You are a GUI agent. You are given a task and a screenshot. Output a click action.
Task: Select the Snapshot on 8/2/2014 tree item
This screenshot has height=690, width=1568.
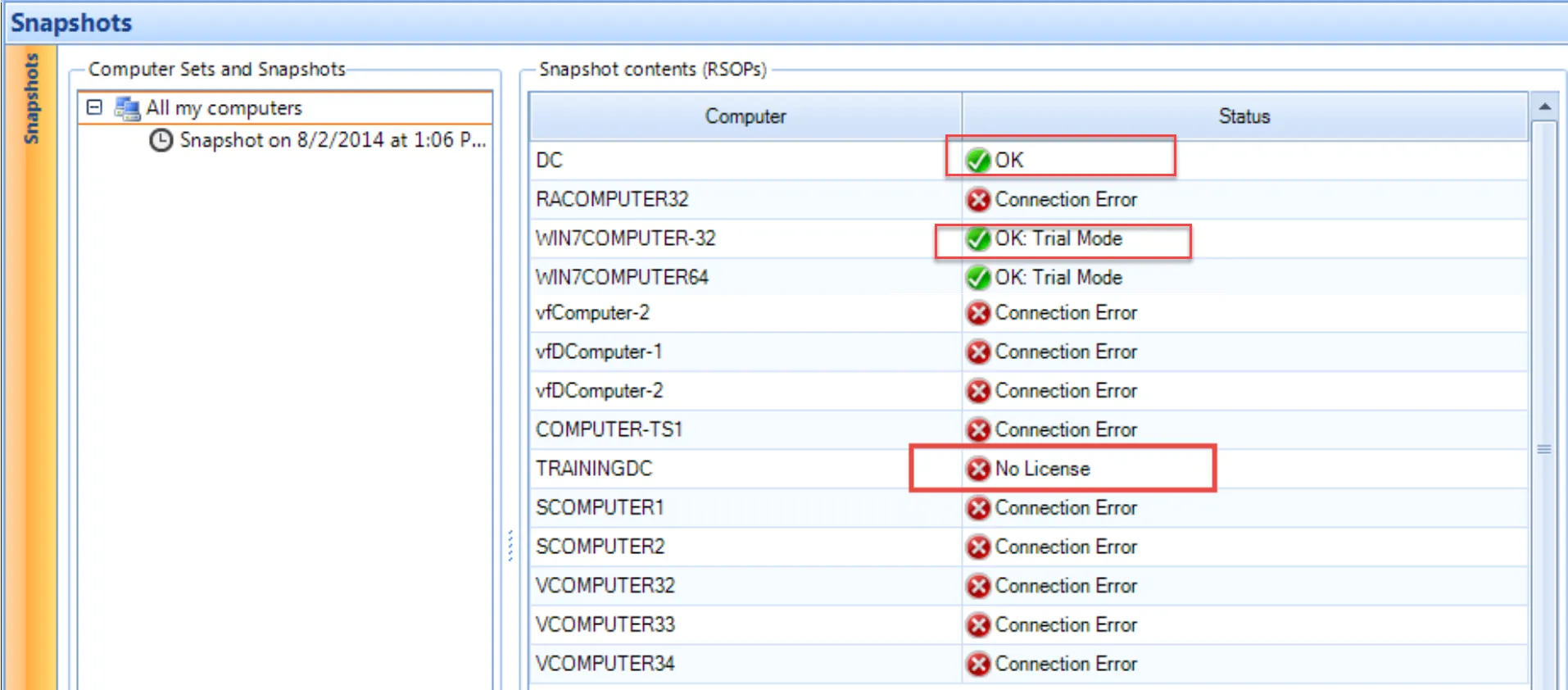(x=332, y=140)
